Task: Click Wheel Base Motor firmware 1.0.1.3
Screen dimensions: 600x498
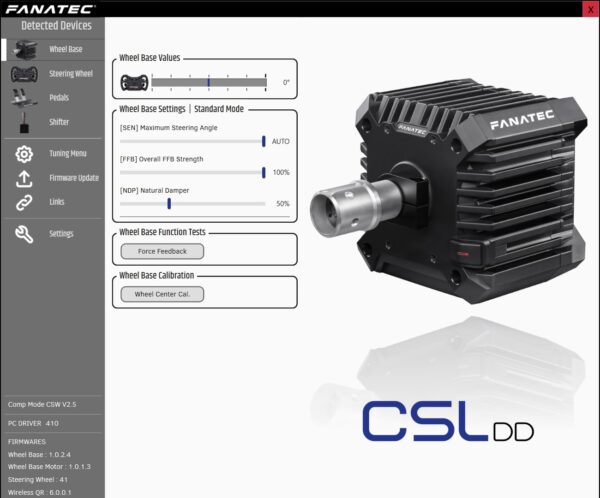Action: pyautogui.click(x=49, y=467)
